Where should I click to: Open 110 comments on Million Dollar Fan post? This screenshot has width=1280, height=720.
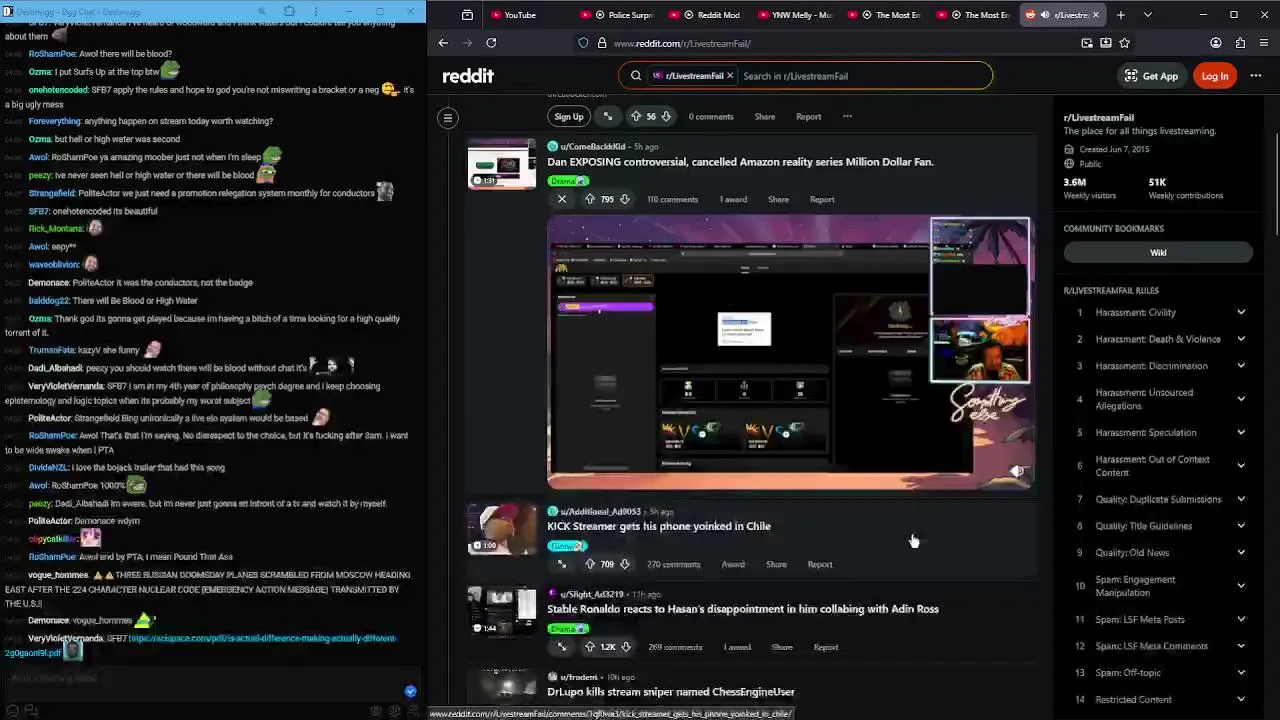672,199
